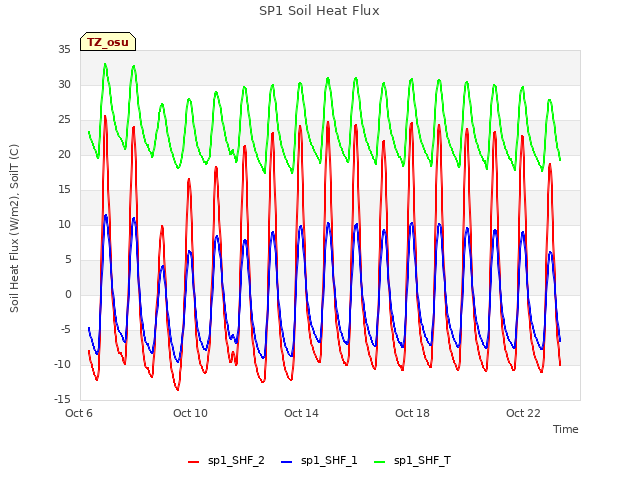The width and height of the screenshot is (640, 480).
Task: Click the 0 y-axis tick label
Action: tap(68, 295)
